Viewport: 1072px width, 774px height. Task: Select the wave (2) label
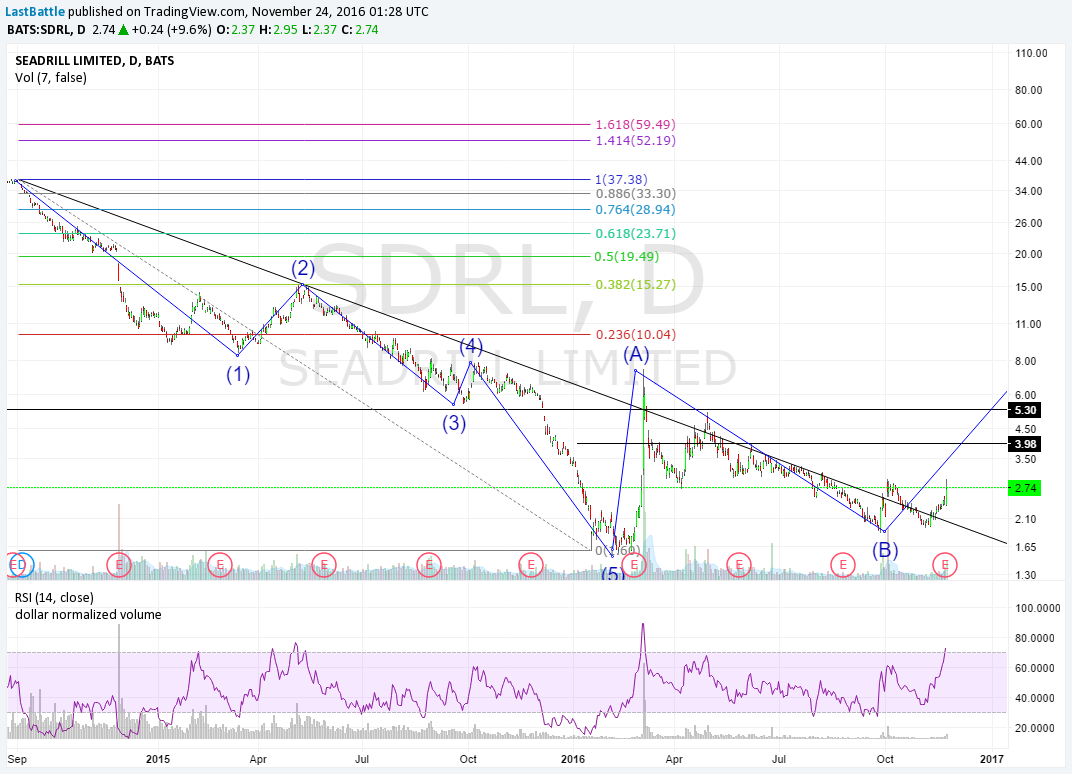coord(303,267)
